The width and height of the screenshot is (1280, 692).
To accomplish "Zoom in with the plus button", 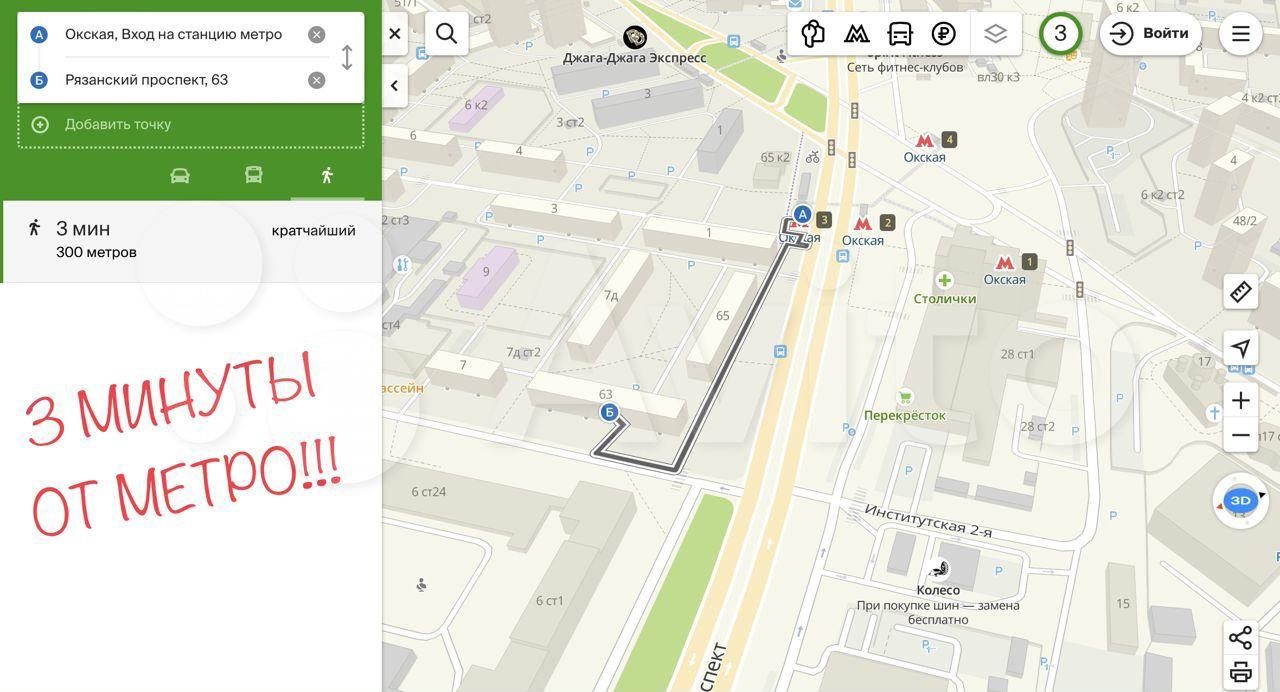I will point(1240,401).
